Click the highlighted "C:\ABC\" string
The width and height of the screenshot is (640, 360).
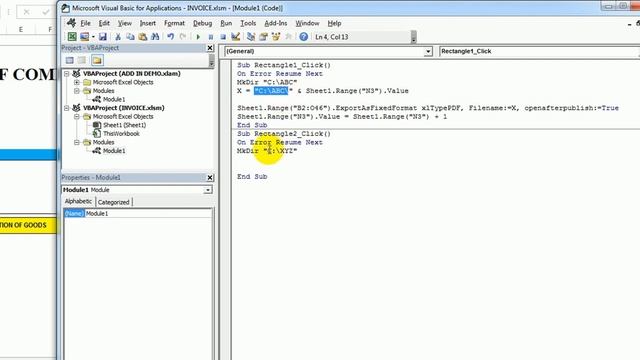point(271,91)
